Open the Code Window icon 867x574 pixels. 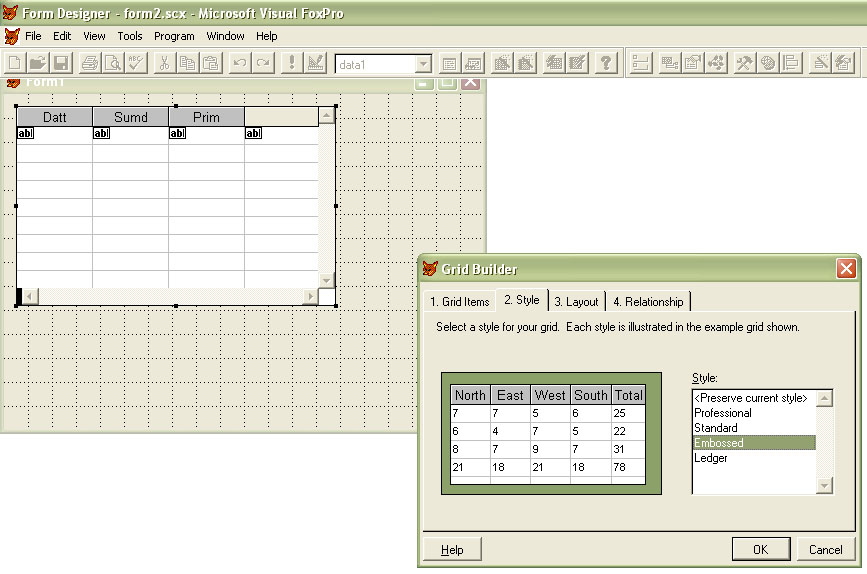715,63
